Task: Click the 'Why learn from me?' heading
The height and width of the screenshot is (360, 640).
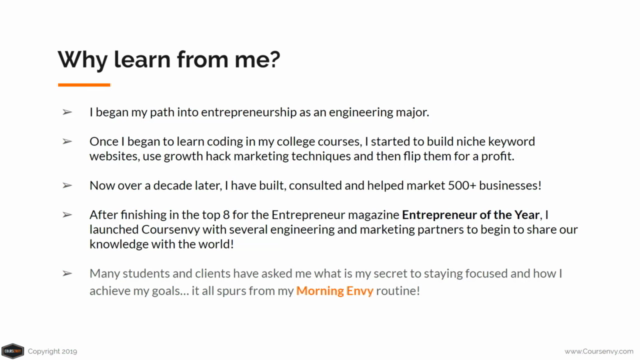Action: coord(169,60)
